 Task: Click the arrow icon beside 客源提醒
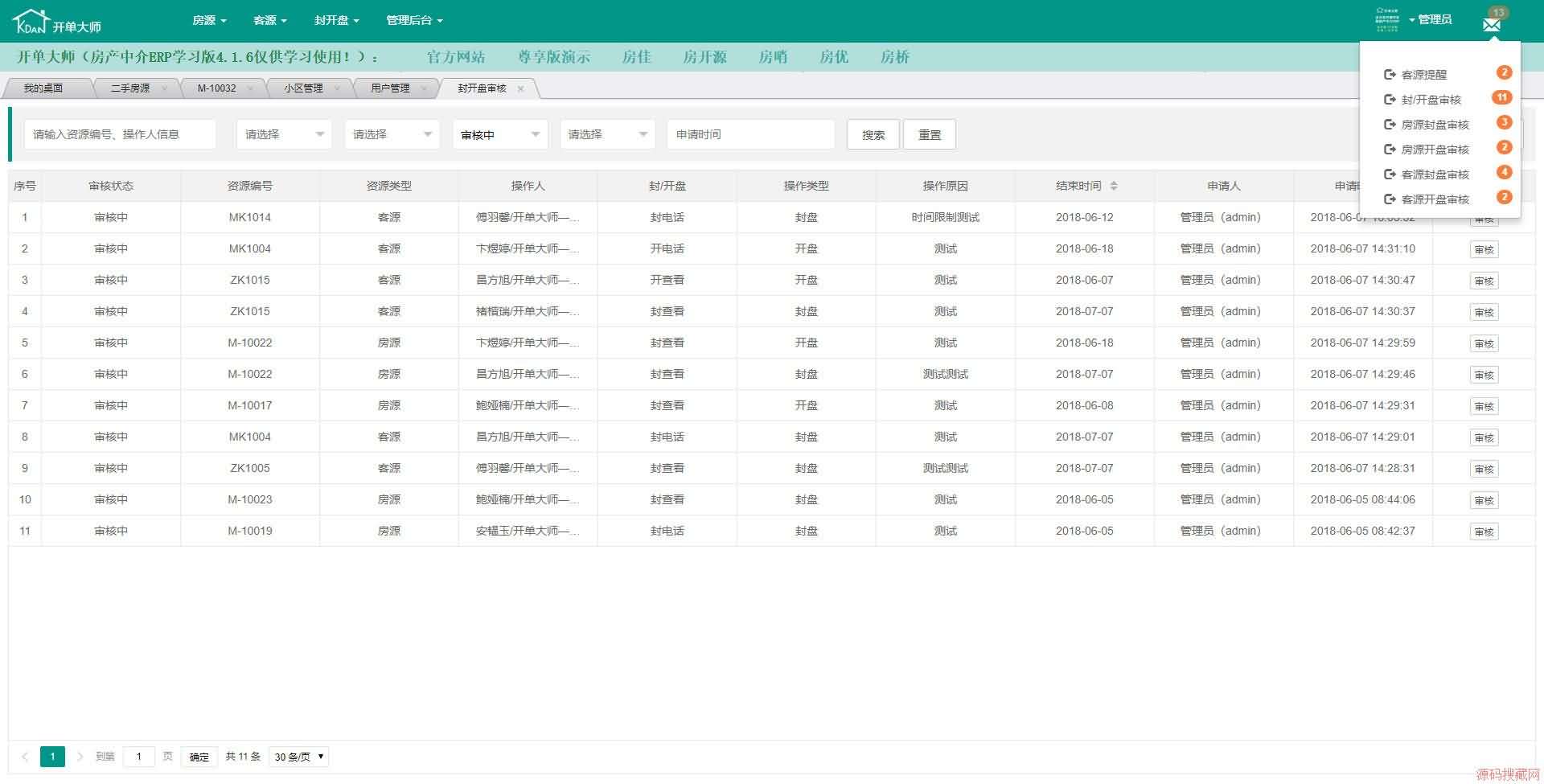tap(1389, 75)
